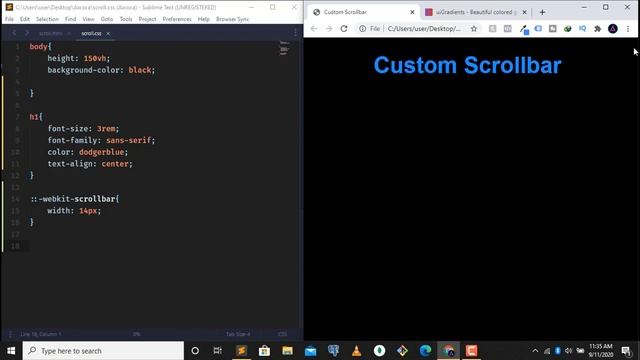Viewport: 640px width, 360px height.
Task: Open Mail app from the taskbar
Action: point(311,351)
